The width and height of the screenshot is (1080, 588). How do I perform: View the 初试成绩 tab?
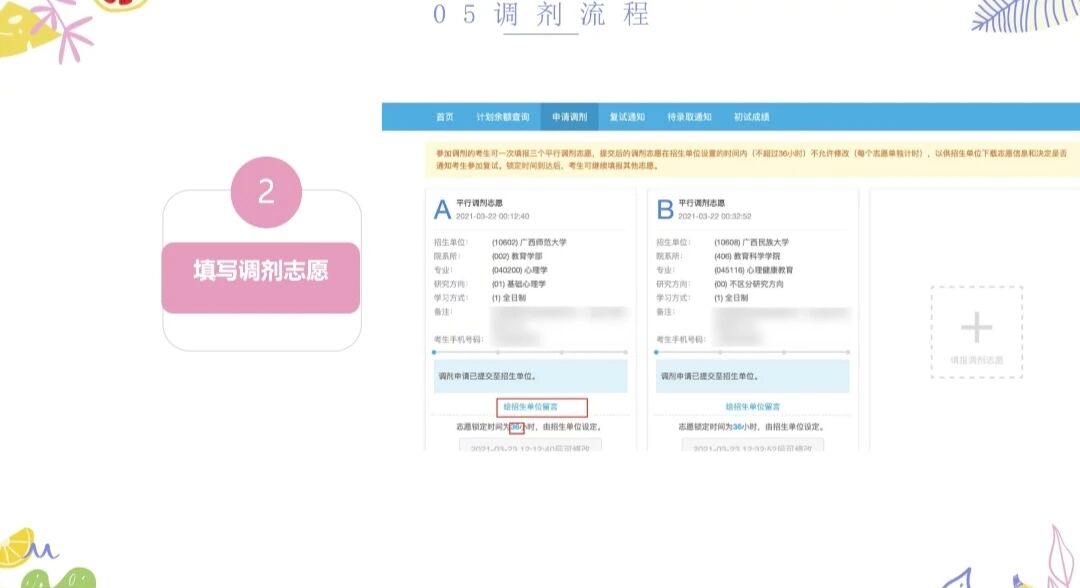point(751,117)
